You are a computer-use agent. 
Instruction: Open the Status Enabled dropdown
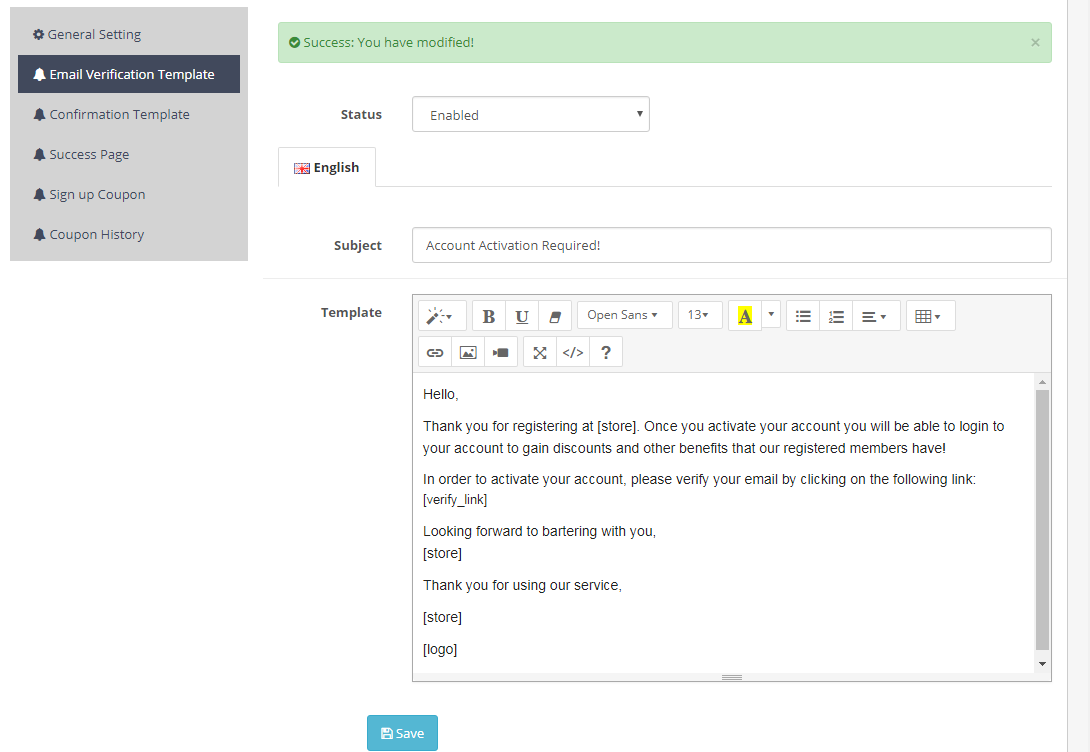(531, 114)
